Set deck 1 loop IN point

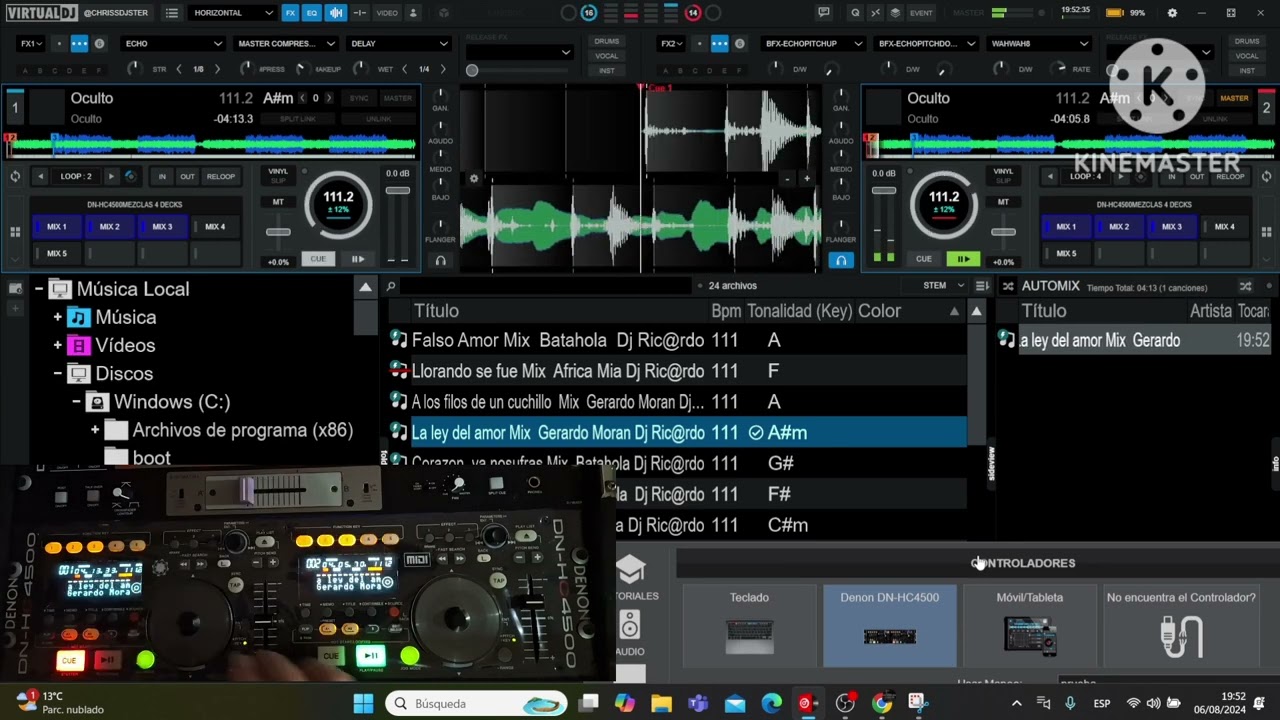tap(162, 176)
